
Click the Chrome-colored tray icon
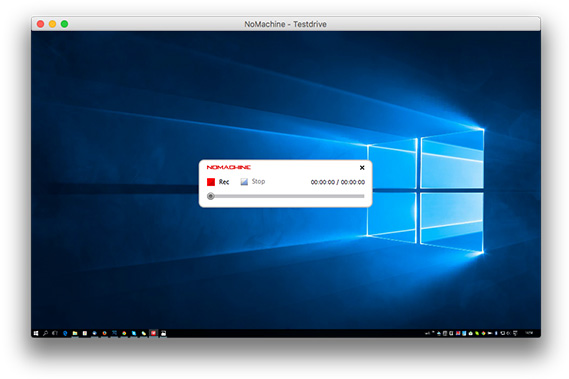click(x=484, y=333)
